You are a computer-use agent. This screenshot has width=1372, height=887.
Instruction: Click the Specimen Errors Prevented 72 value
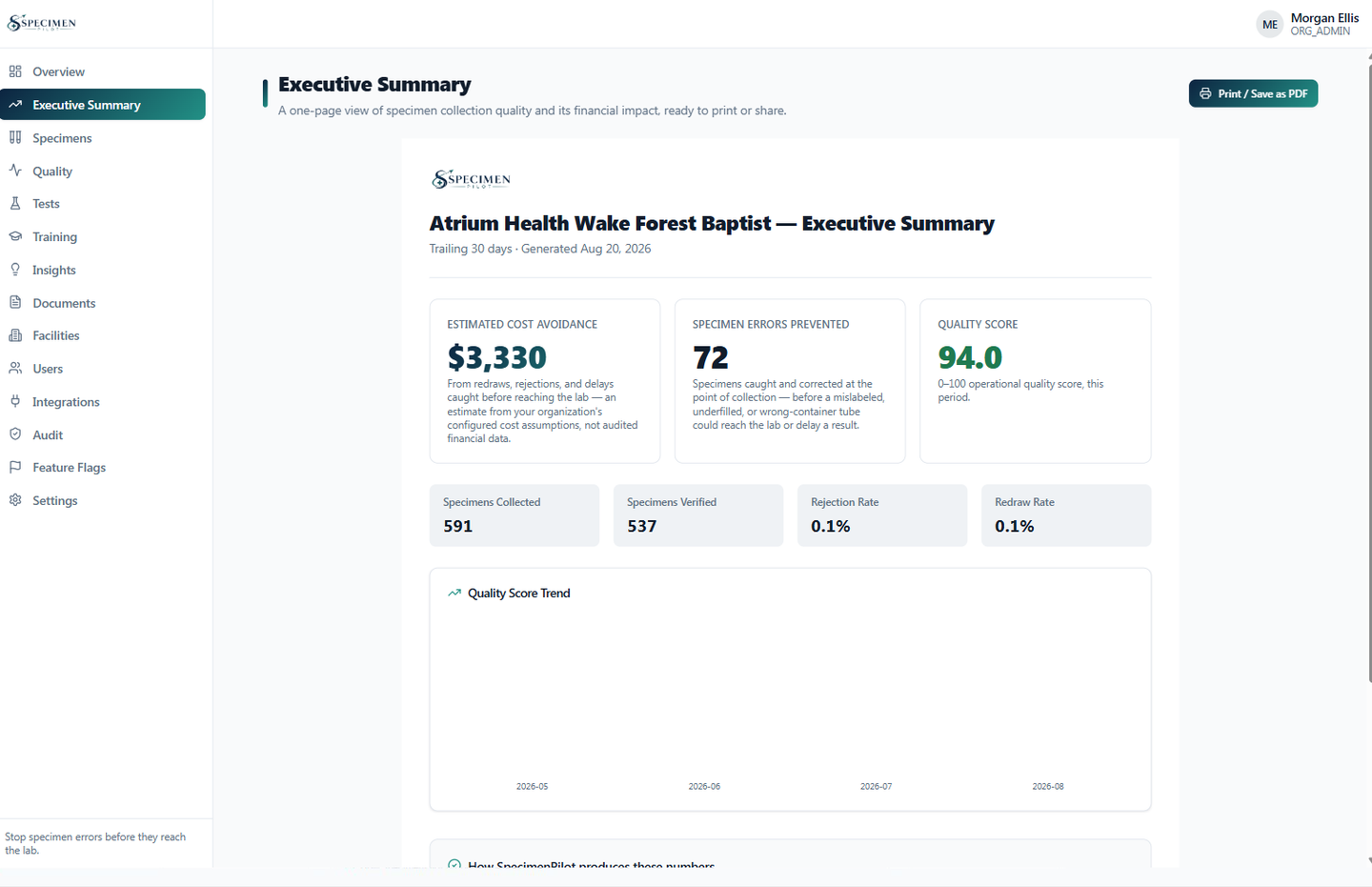[x=710, y=357]
